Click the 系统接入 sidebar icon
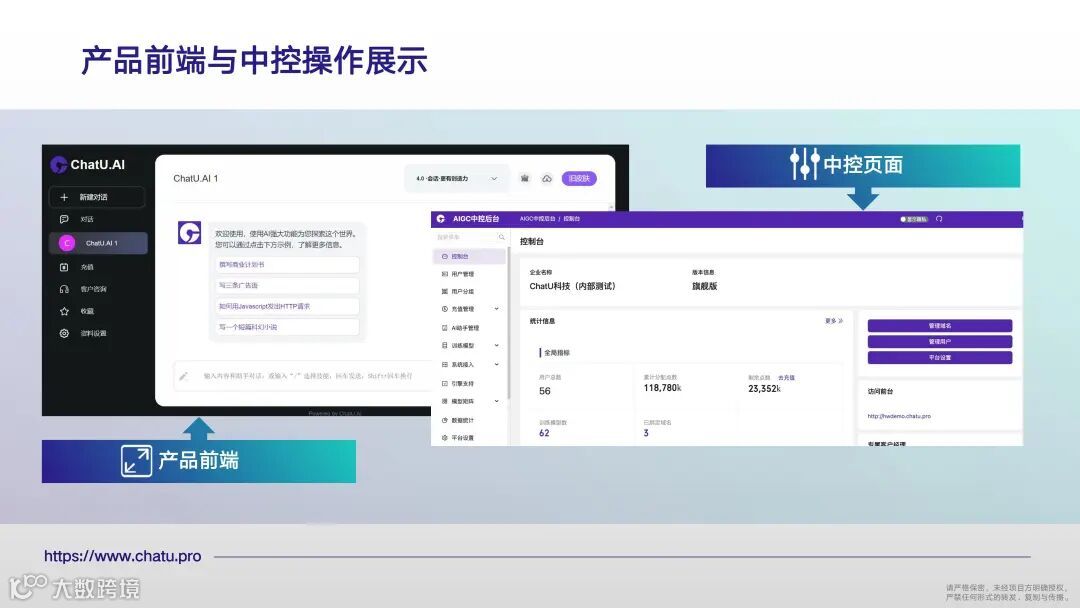Screen dimensions: 1080x608 pos(445,365)
